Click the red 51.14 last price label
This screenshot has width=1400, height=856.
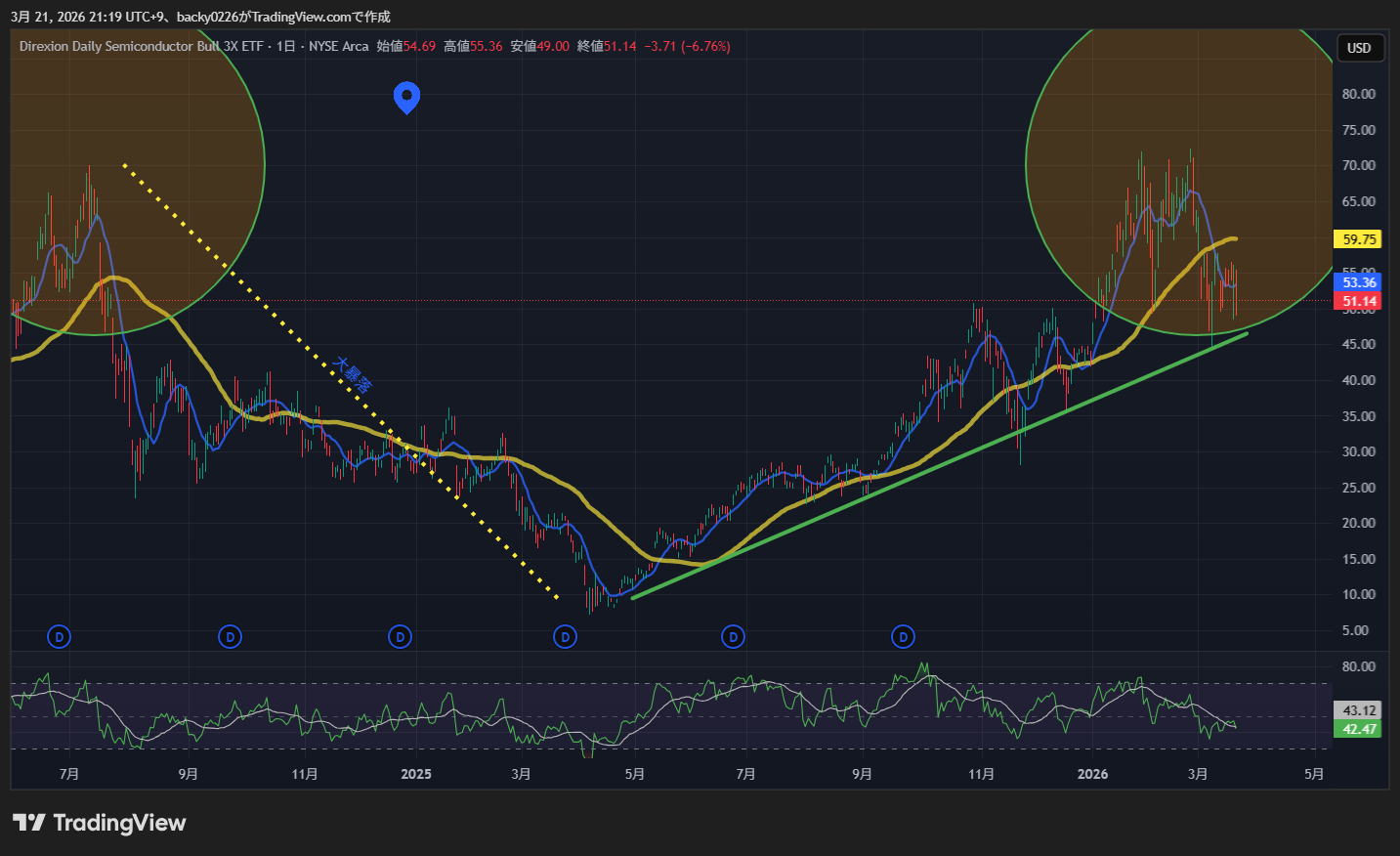coord(1358,301)
